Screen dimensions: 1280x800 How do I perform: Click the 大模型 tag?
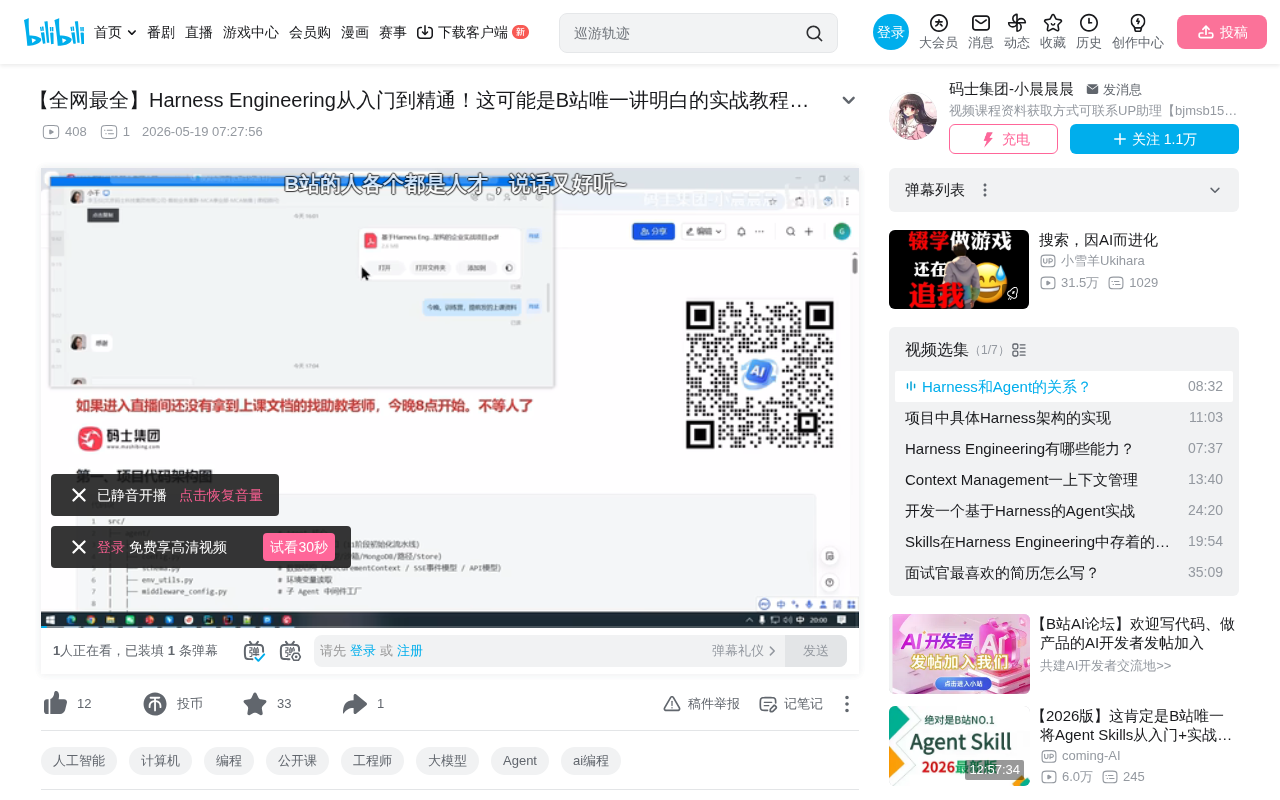[x=447, y=761]
